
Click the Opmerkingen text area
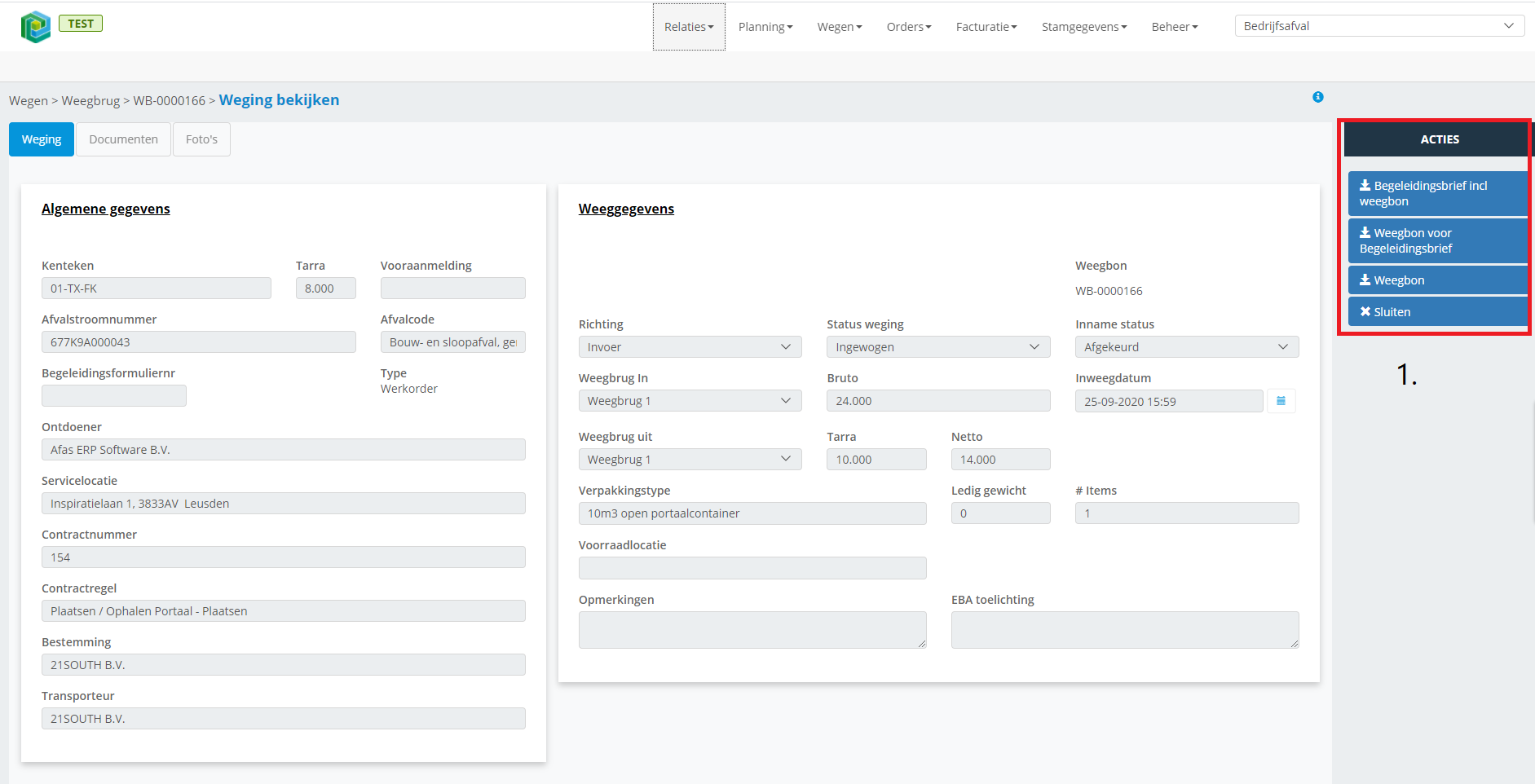[752, 630]
